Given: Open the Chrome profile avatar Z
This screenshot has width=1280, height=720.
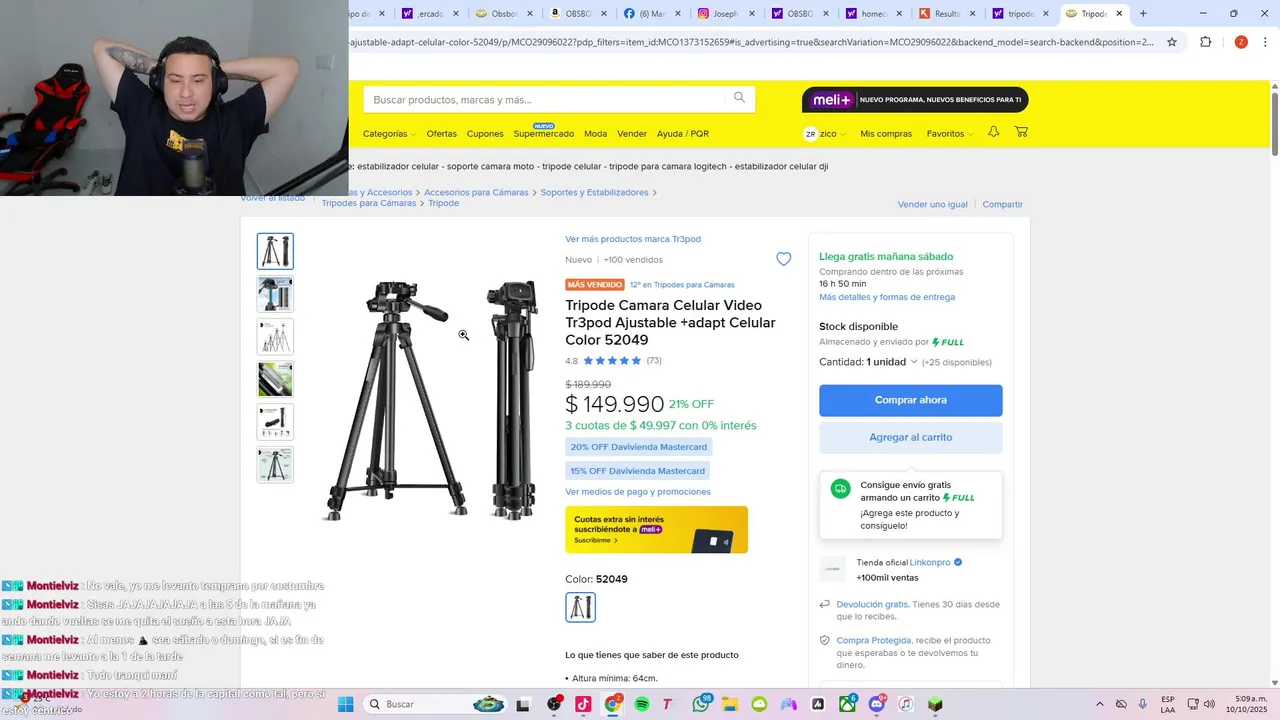Looking at the screenshot, I should pos(1241,42).
